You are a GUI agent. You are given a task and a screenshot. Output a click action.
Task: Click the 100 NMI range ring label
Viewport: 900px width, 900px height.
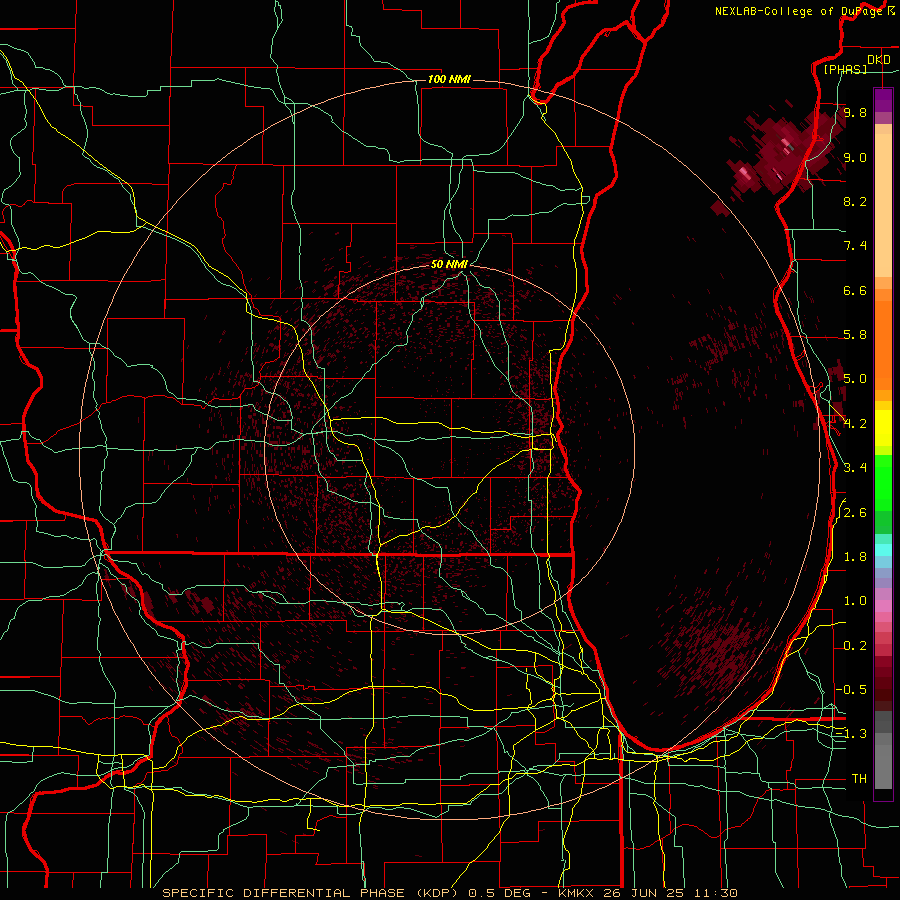(x=449, y=79)
